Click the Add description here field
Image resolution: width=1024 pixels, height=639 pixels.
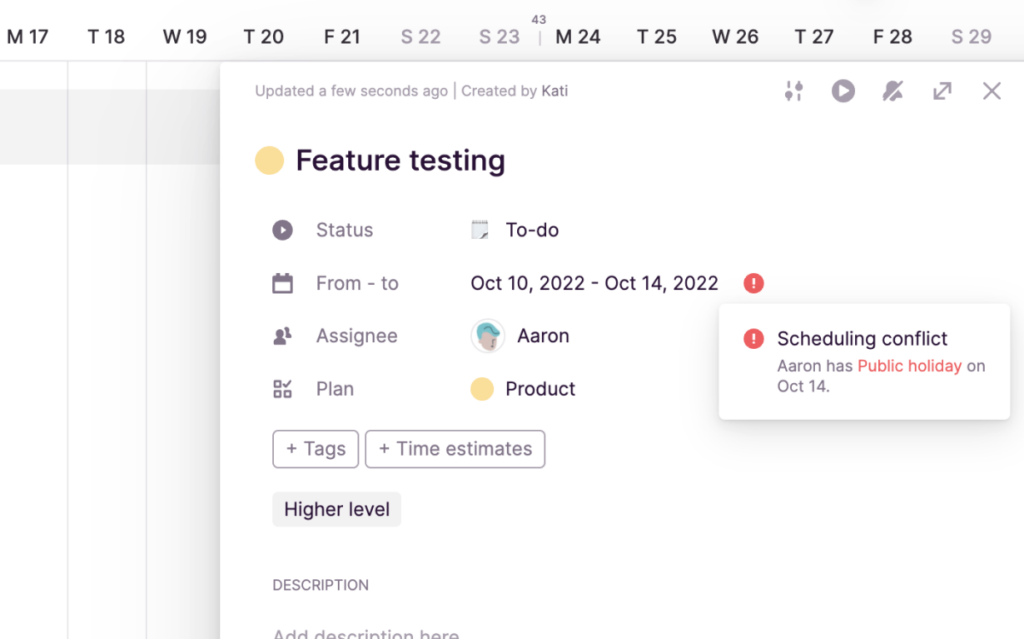tap(365, 632)
